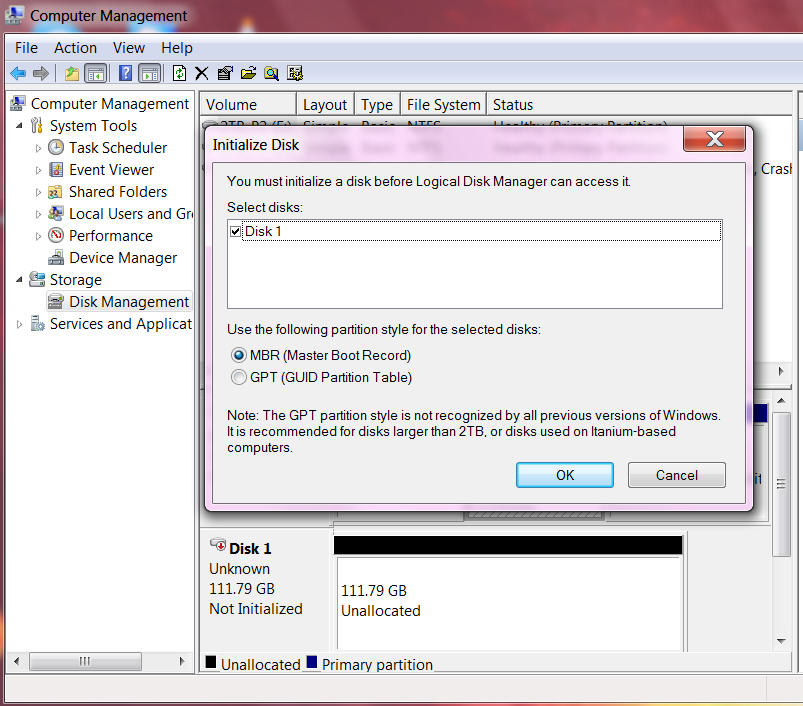Select the Performance tree icon
Viewport: 803px width, 706px height.
point(57,236)
